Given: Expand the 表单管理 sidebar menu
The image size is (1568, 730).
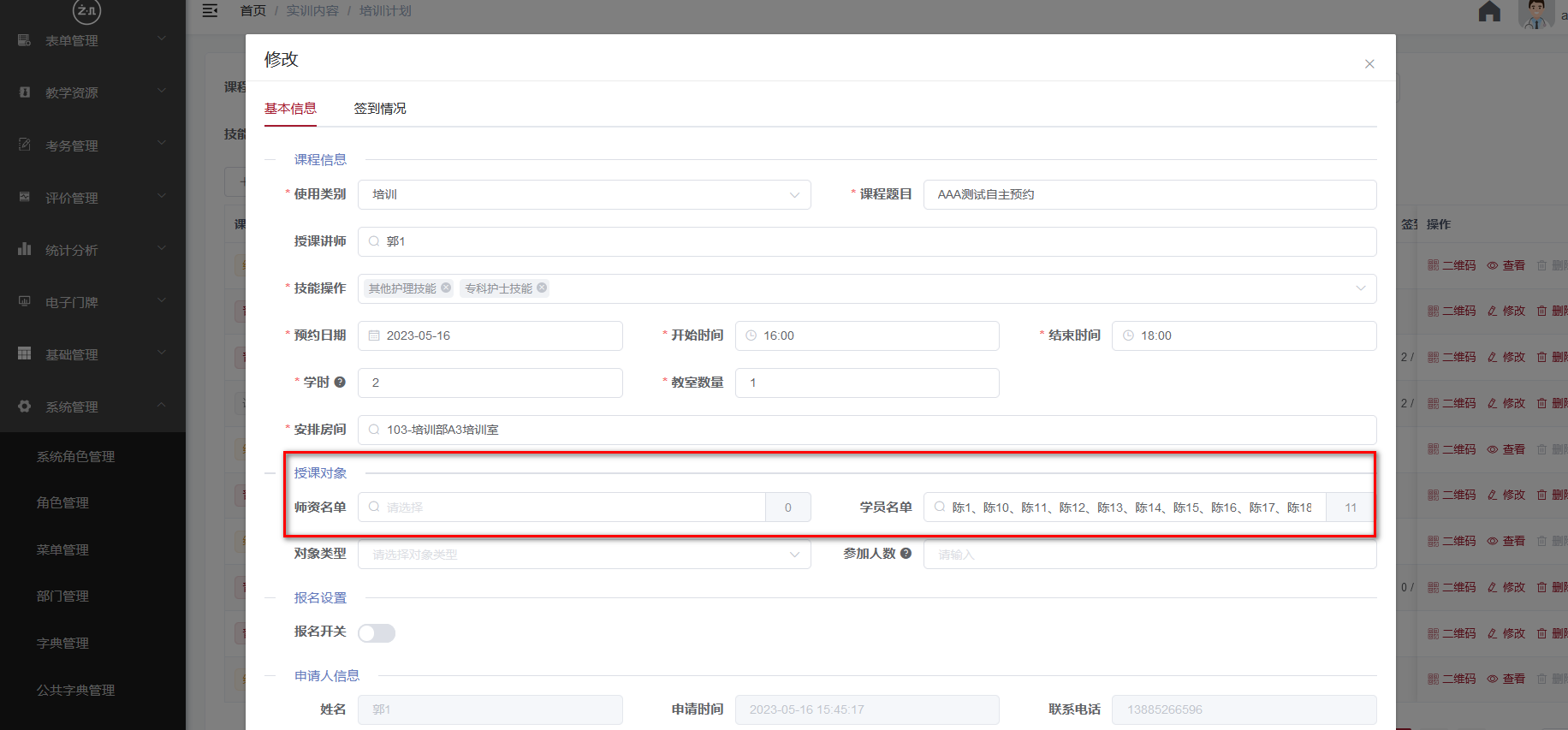Looking at the screenshot, I should 92,40.
